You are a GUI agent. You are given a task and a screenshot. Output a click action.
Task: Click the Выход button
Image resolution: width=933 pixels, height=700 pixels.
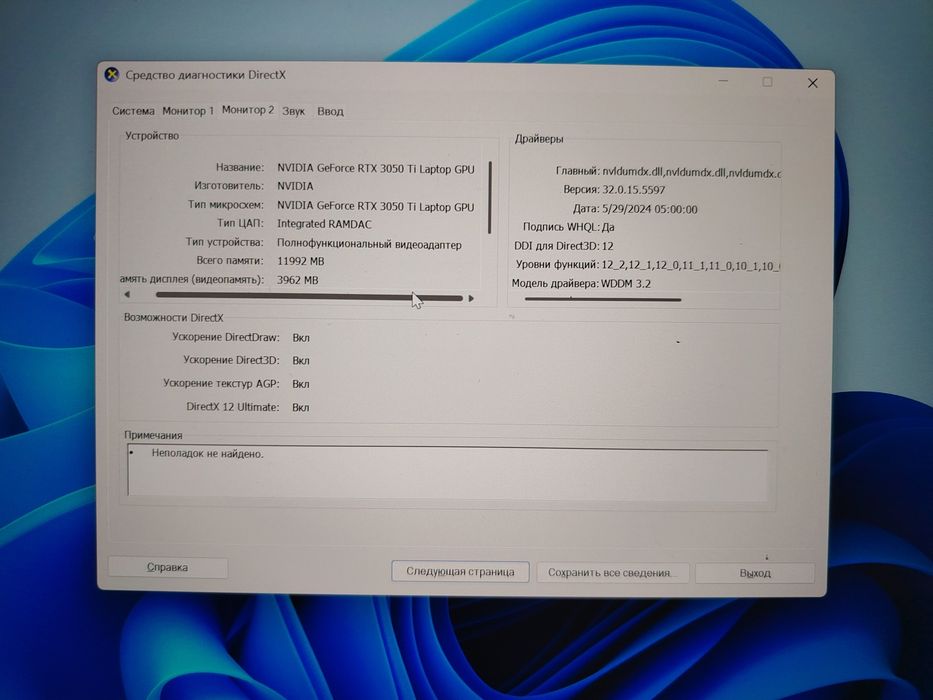point(755,573)
